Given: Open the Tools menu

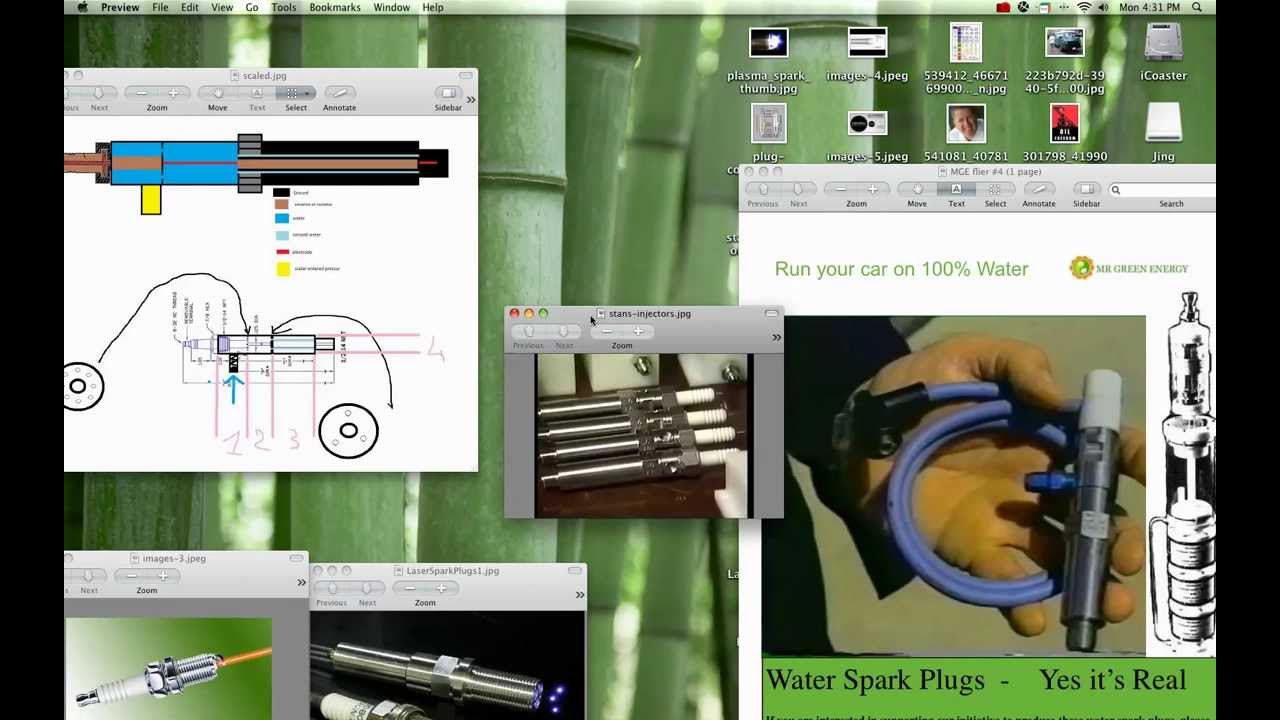Looking at the screenshot, I should pos(284,8).
